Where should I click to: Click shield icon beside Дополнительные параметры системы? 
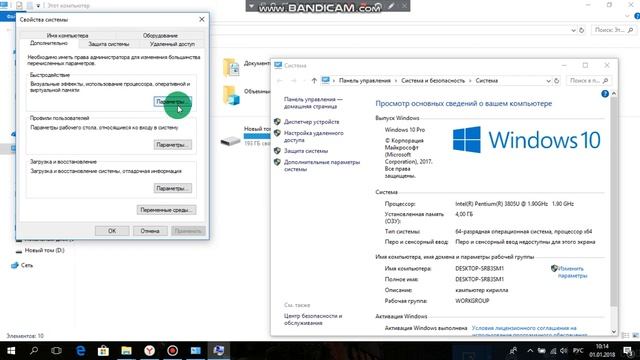click(x=277, y=162)
